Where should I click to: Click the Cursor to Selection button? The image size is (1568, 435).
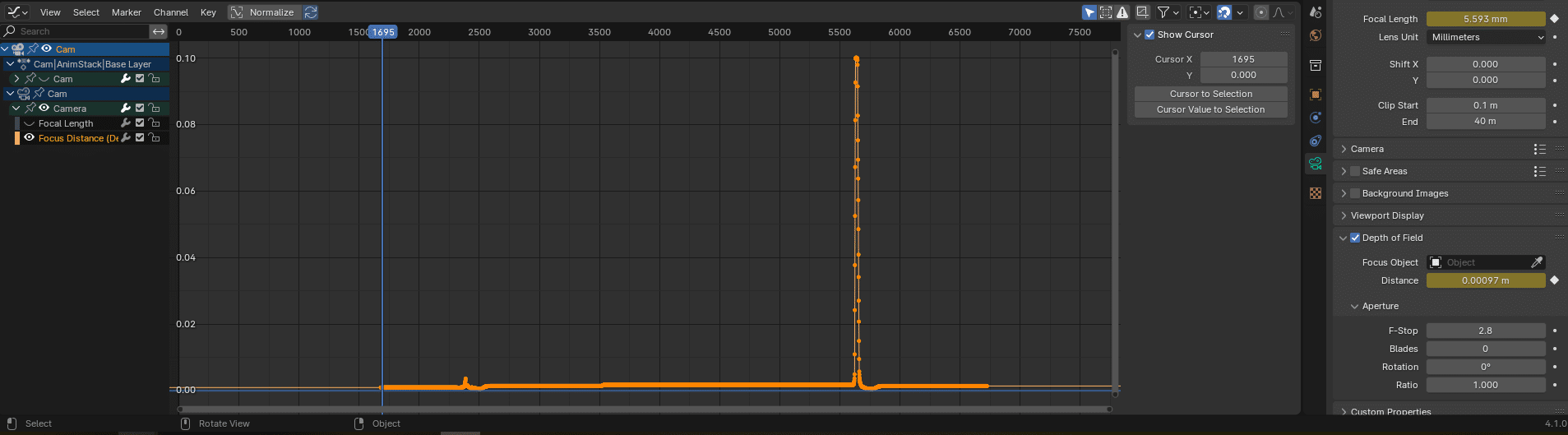[x=1210, y=94]
